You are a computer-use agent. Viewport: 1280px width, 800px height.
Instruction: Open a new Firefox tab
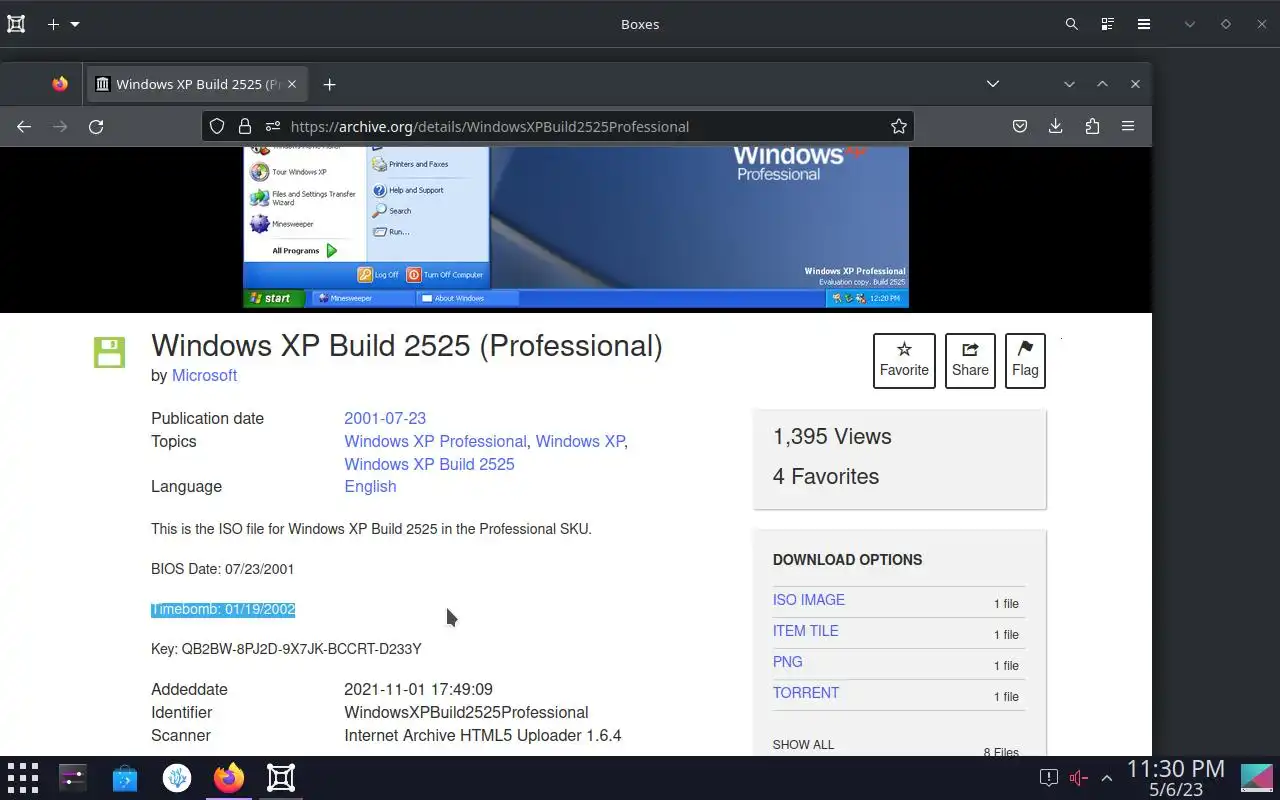329,84
